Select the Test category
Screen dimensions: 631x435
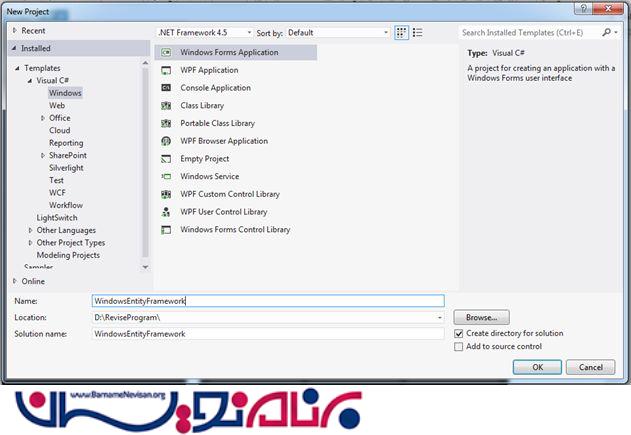pyautogui.click(x=56, y=180)
